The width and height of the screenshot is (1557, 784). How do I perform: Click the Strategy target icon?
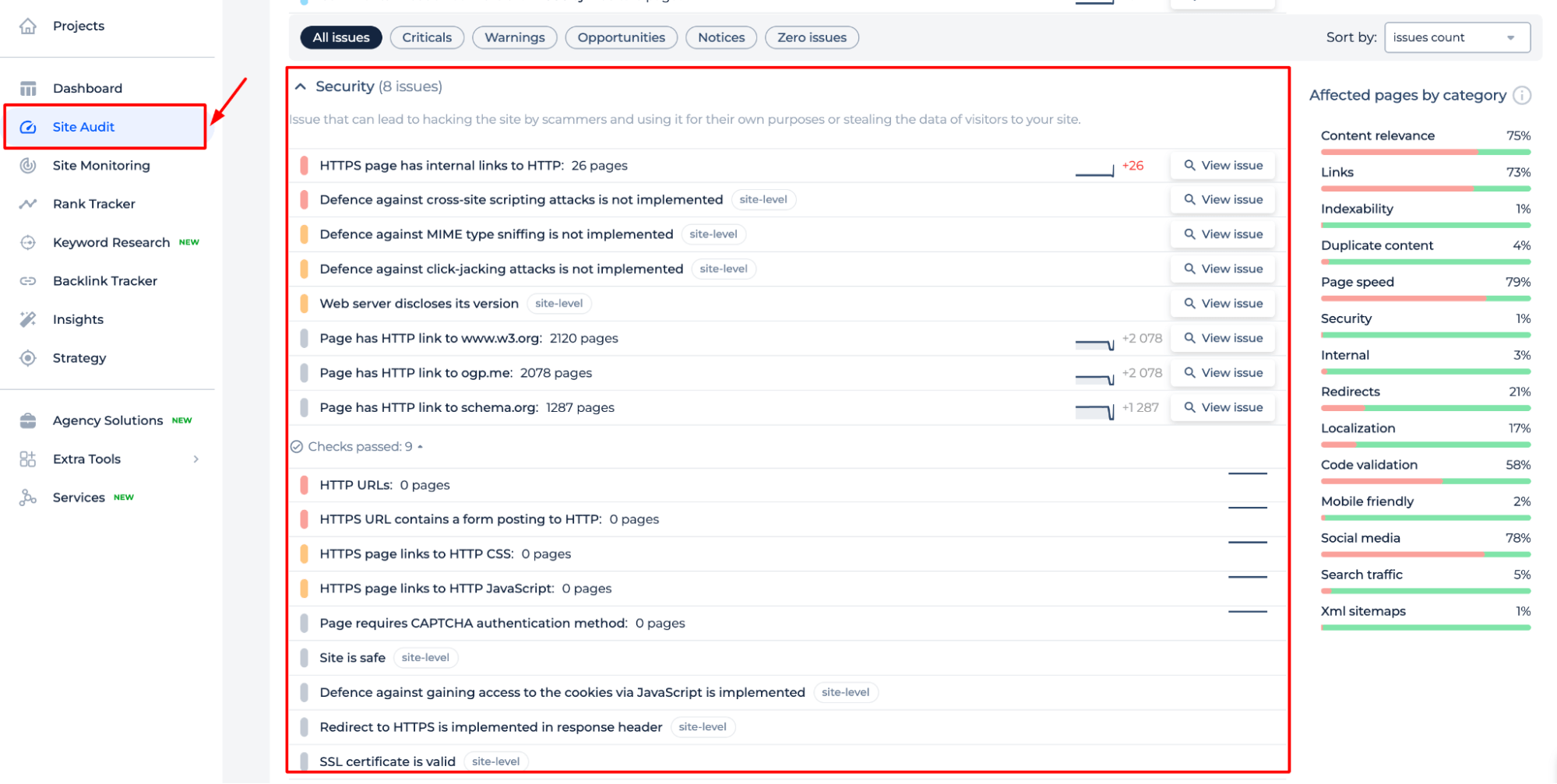pos(28,358)
